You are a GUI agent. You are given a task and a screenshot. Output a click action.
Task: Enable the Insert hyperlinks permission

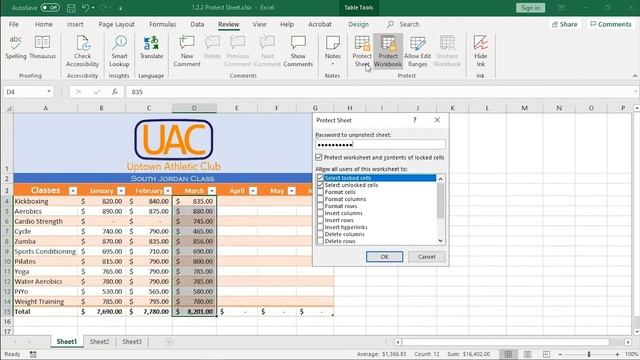[320, 227]
